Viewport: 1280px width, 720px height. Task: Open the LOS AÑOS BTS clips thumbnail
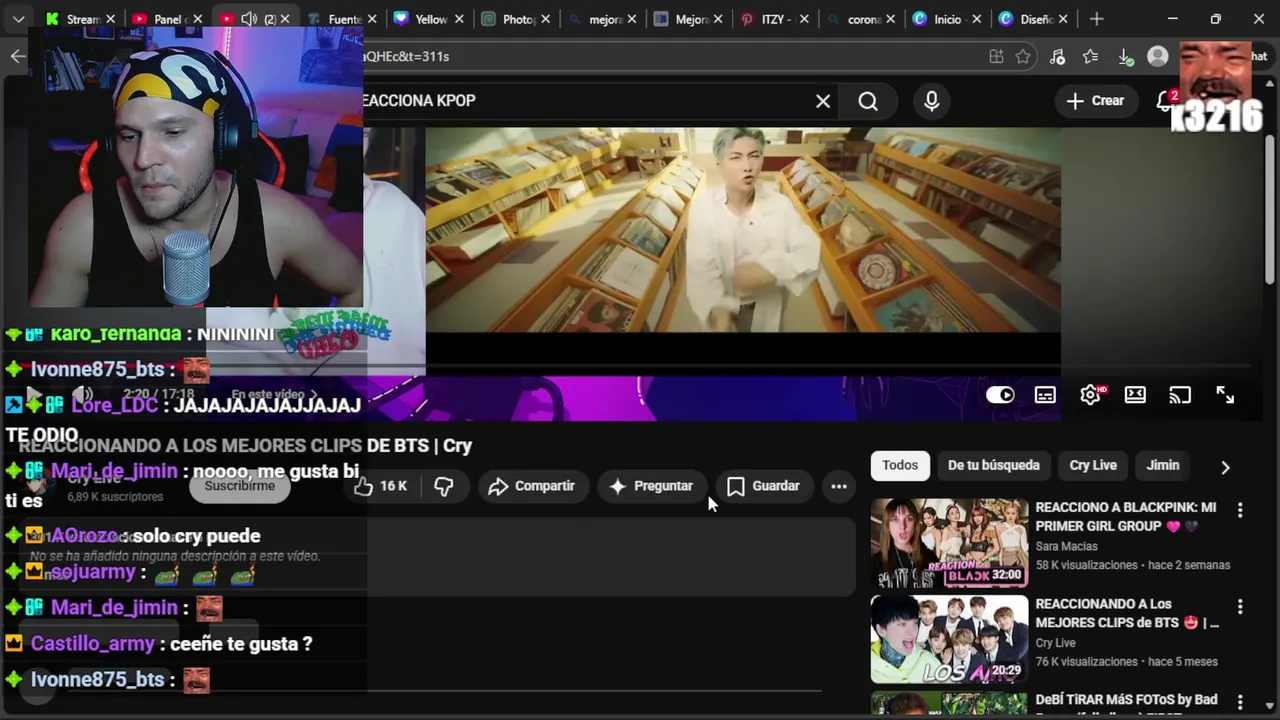(949, 640)
